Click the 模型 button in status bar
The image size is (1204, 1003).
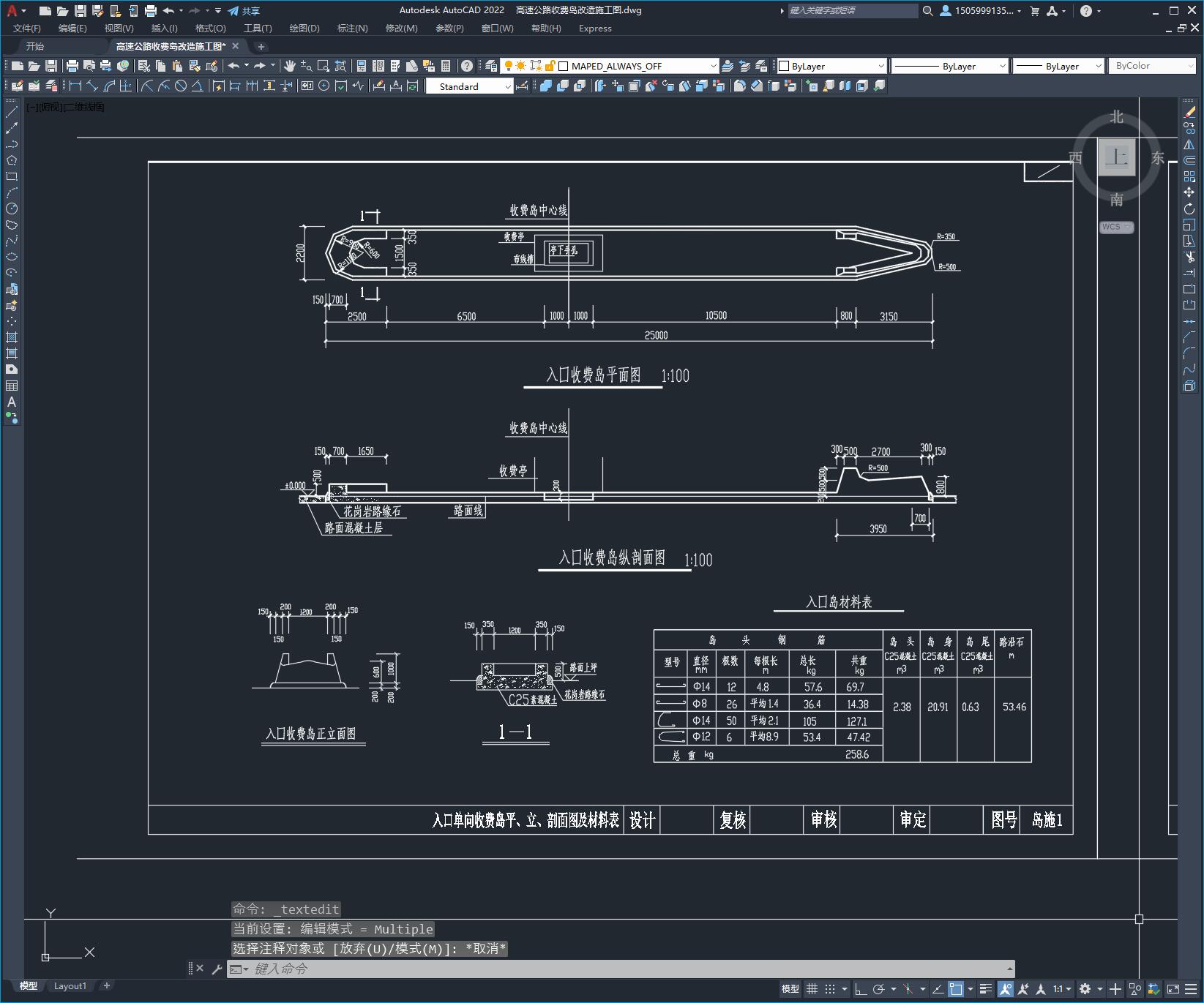click(x=790, y=989)
